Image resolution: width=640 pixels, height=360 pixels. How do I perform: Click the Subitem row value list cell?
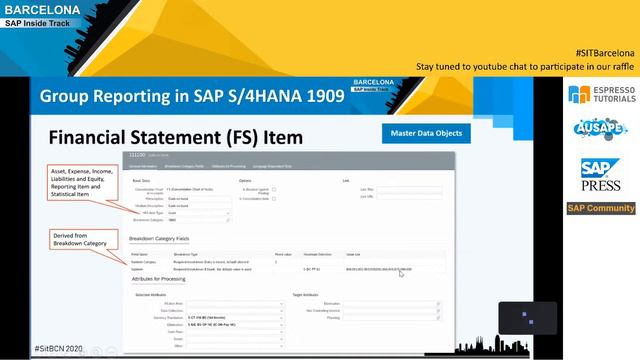click(x=379, y=269)
